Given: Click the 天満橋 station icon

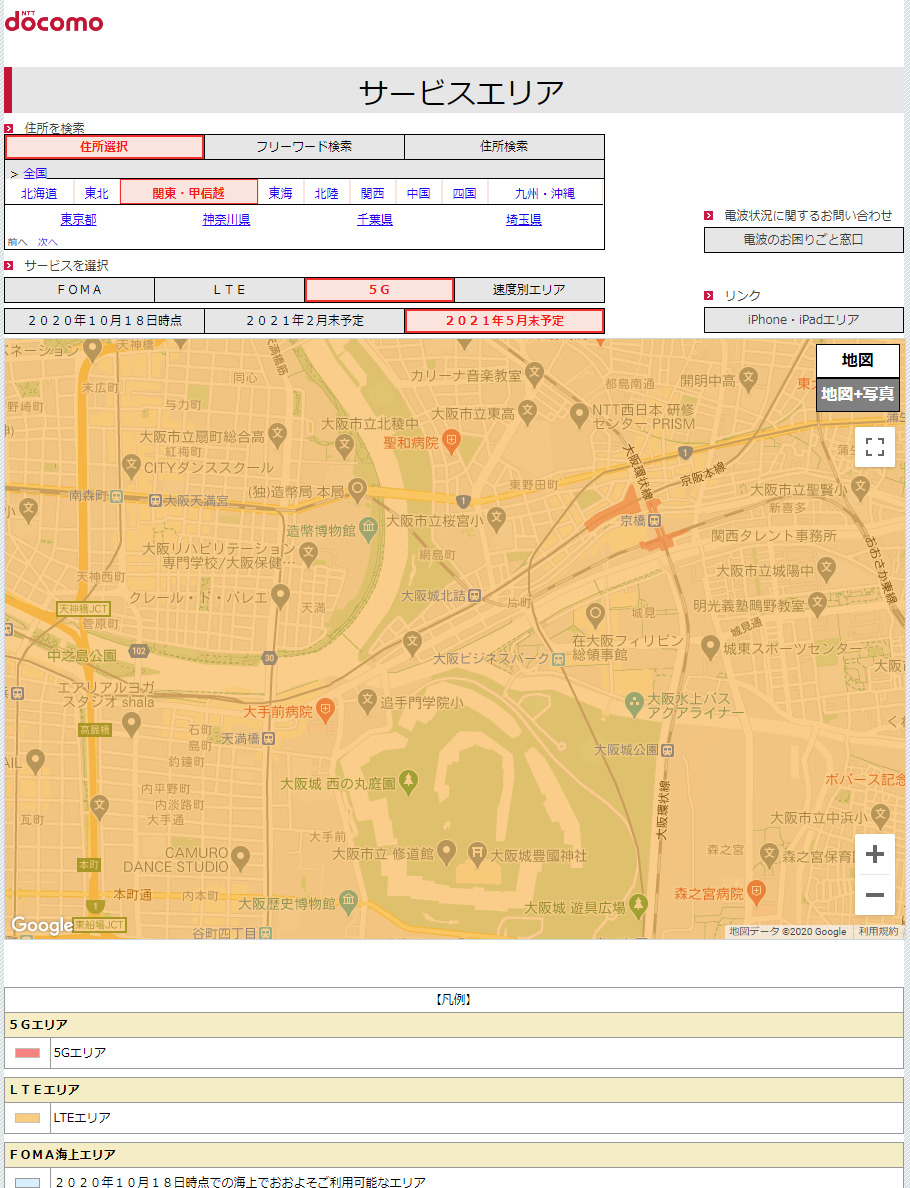Looking at the screenshot, I should pos(268,738).
